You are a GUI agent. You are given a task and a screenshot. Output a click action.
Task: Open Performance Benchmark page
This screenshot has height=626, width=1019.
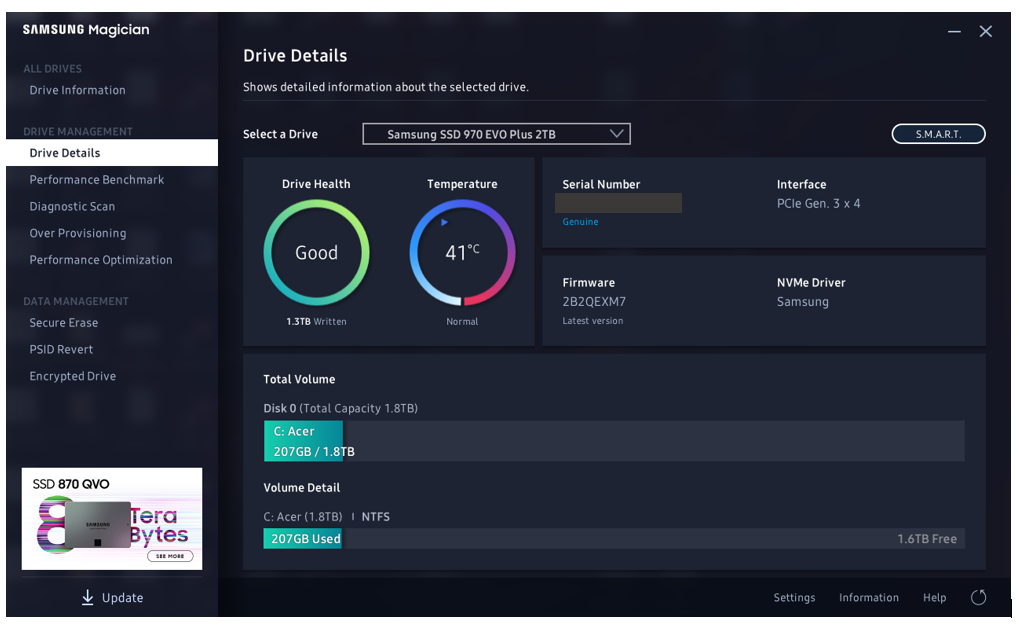coord(97,179)
